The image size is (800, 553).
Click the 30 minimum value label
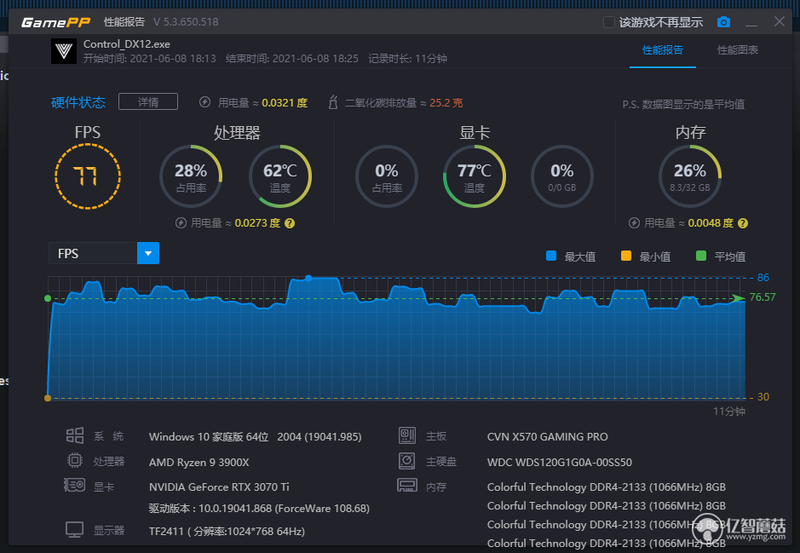763,397
